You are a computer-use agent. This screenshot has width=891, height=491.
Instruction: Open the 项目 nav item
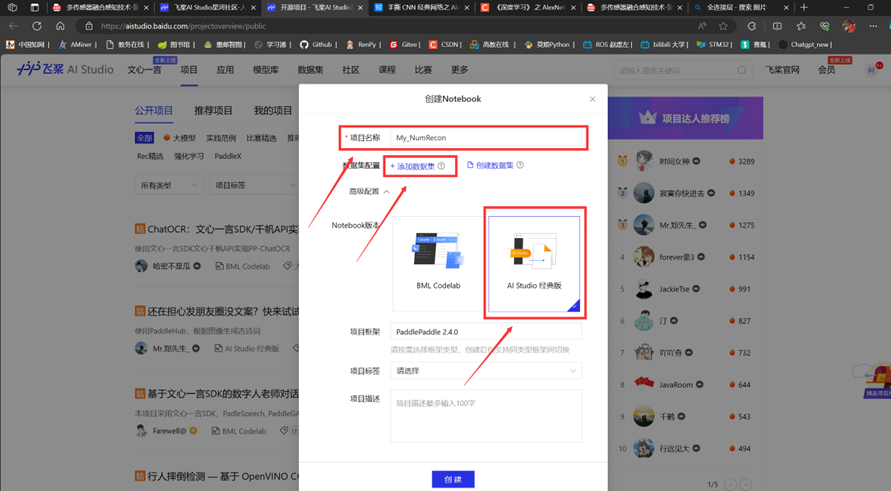[189, 70]
